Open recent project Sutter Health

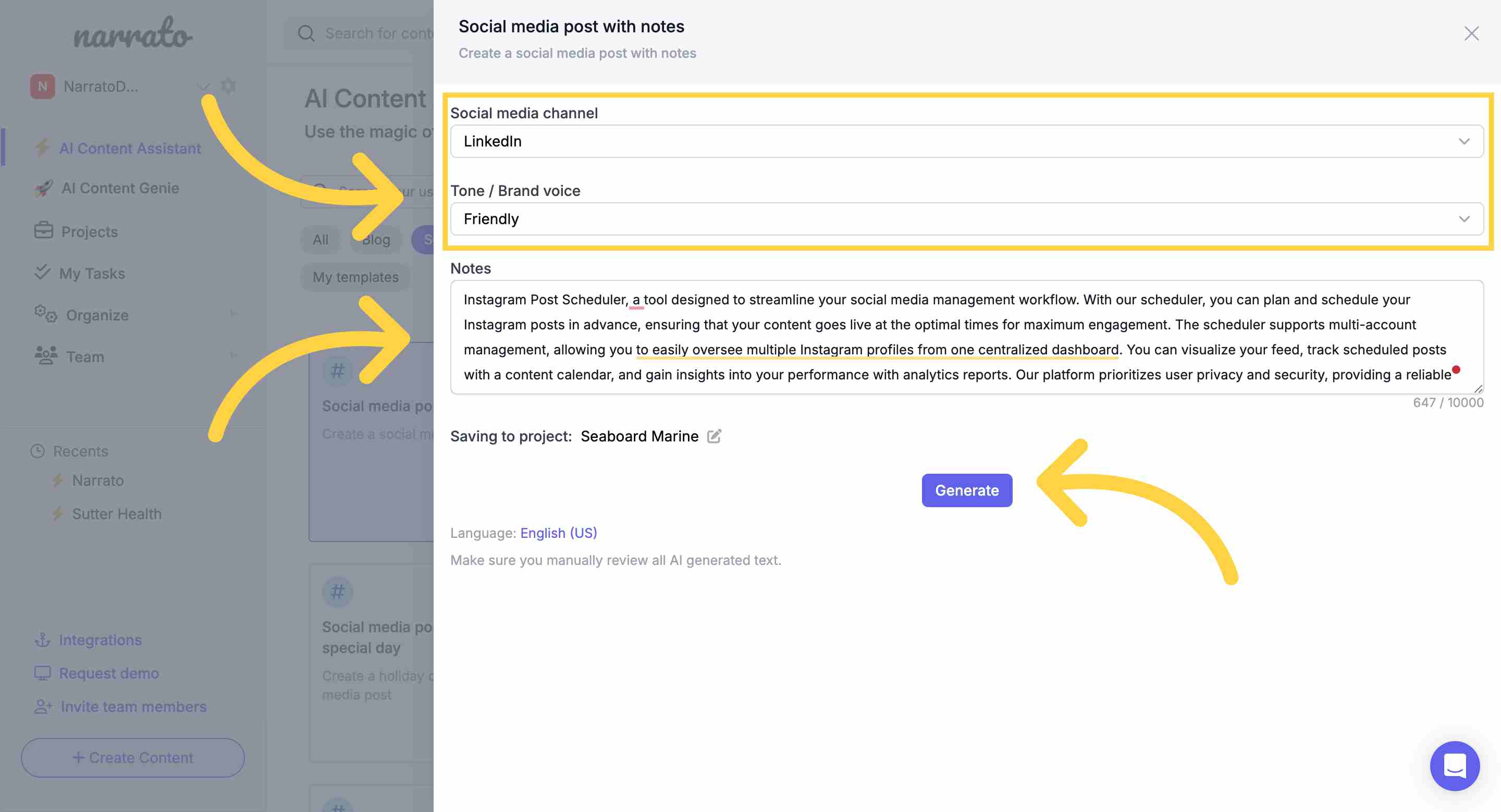click(117, 514)
